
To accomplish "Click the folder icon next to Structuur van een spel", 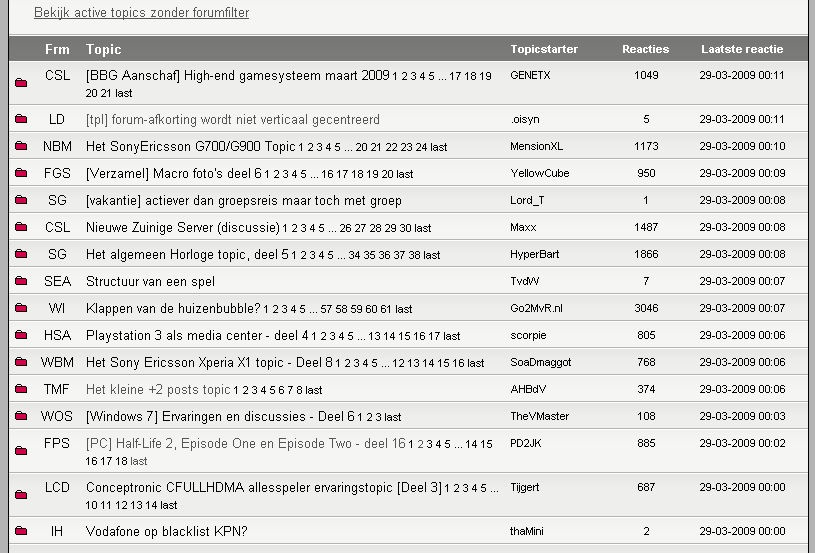I will pyautogui.click(x=20, y=282).
